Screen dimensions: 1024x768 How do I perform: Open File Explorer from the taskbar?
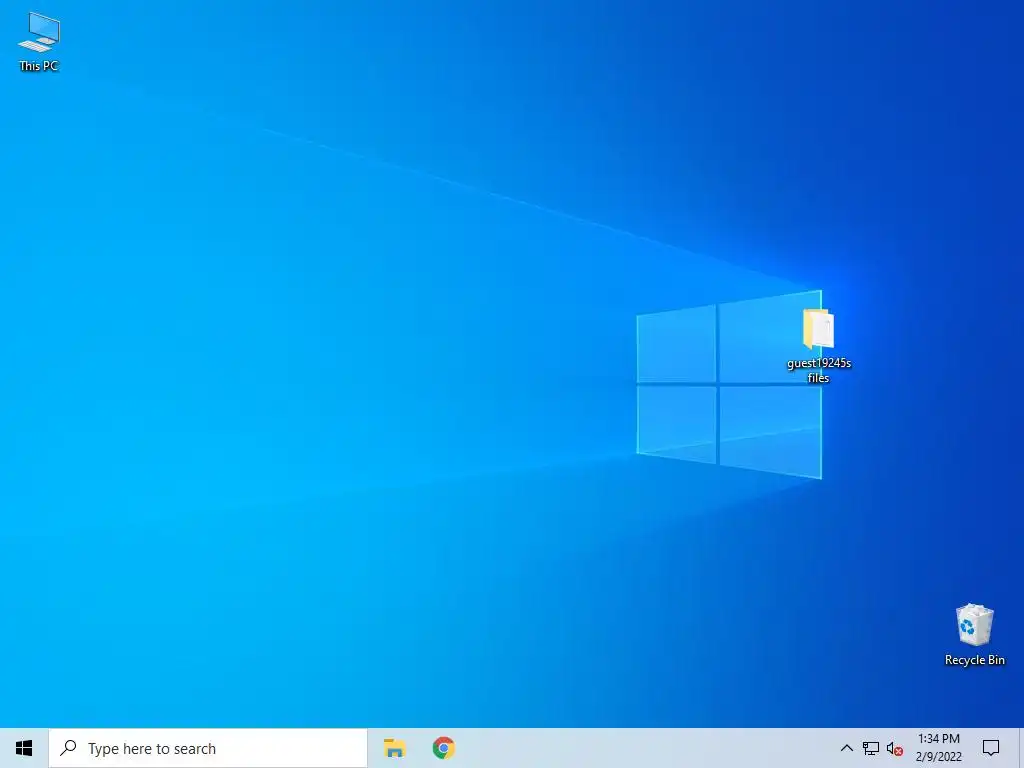click(x=394, y=748)
